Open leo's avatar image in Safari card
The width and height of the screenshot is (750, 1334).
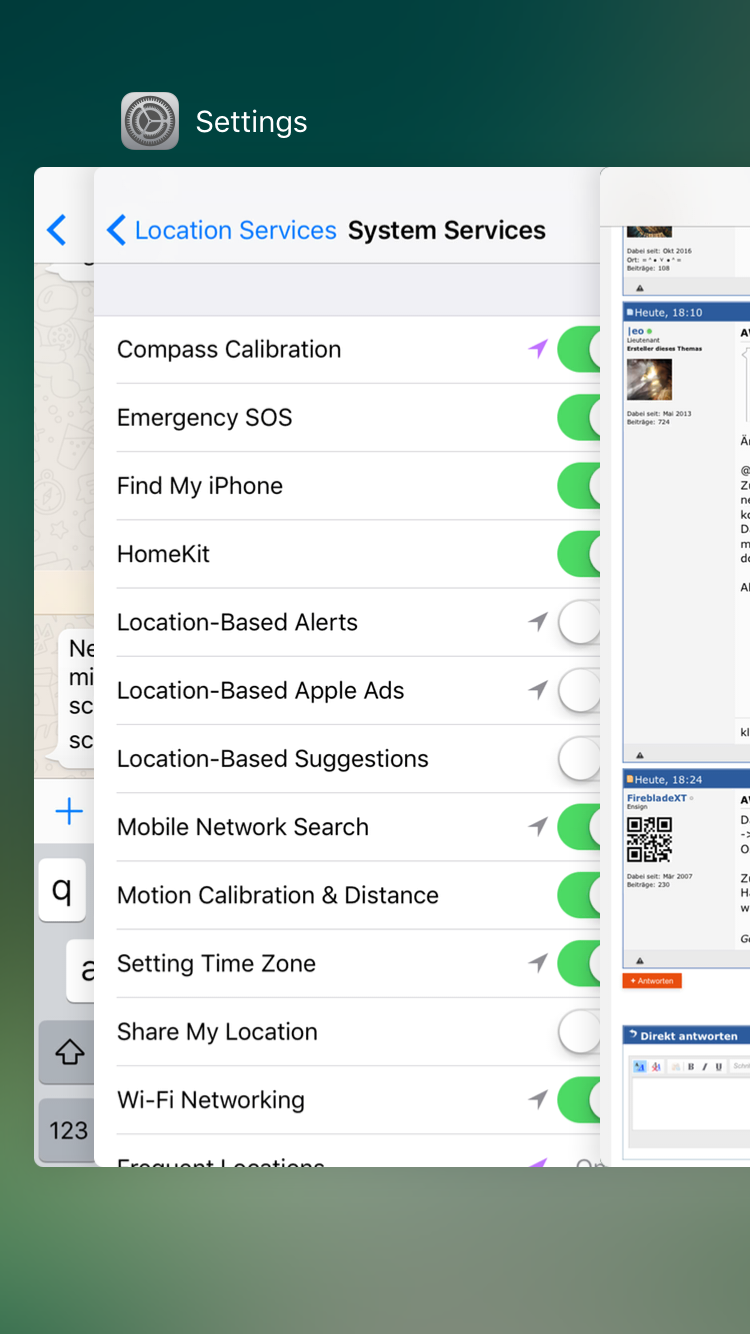click(649, 380)
